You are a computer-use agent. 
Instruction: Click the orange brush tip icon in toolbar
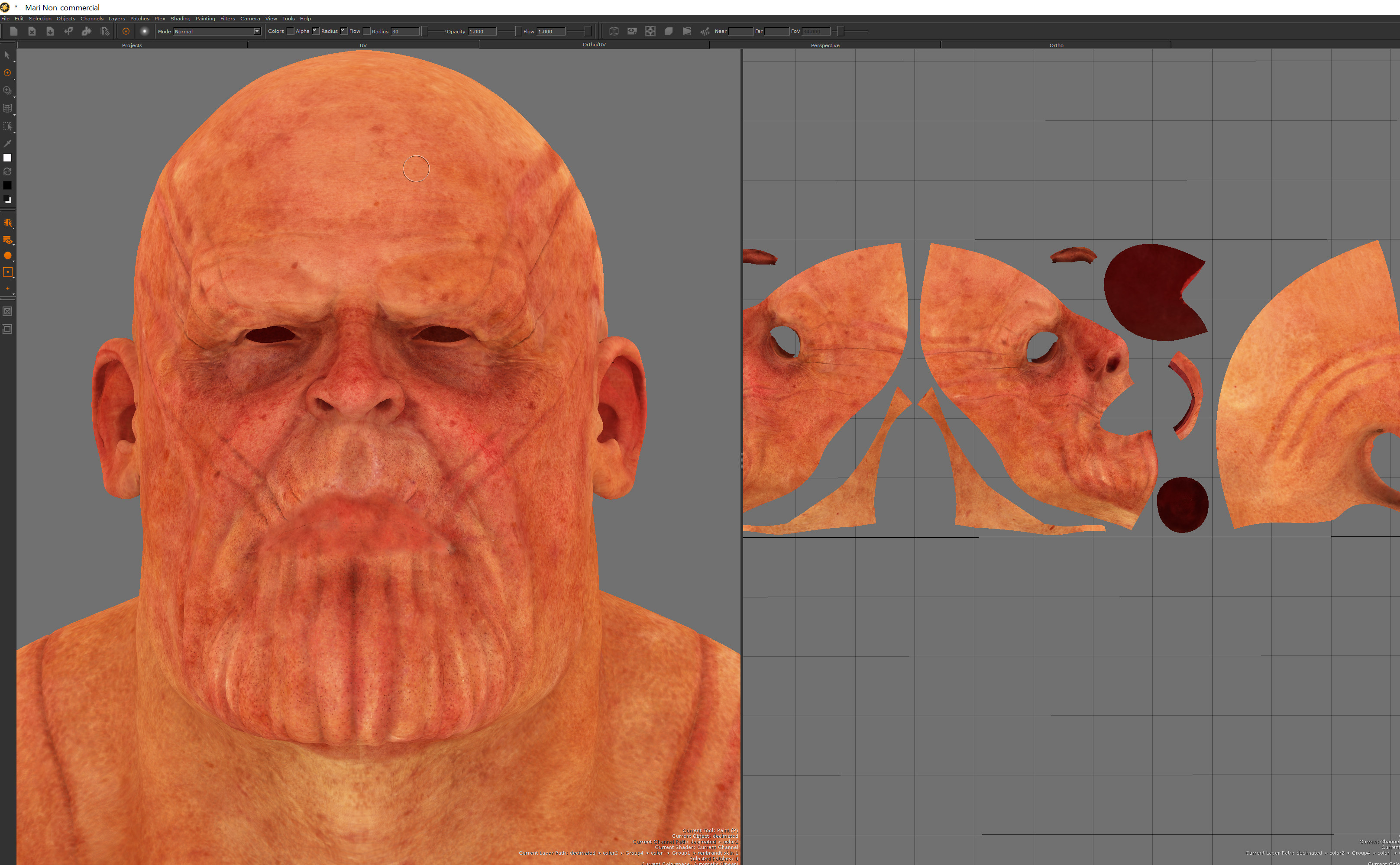coord(126,32)
